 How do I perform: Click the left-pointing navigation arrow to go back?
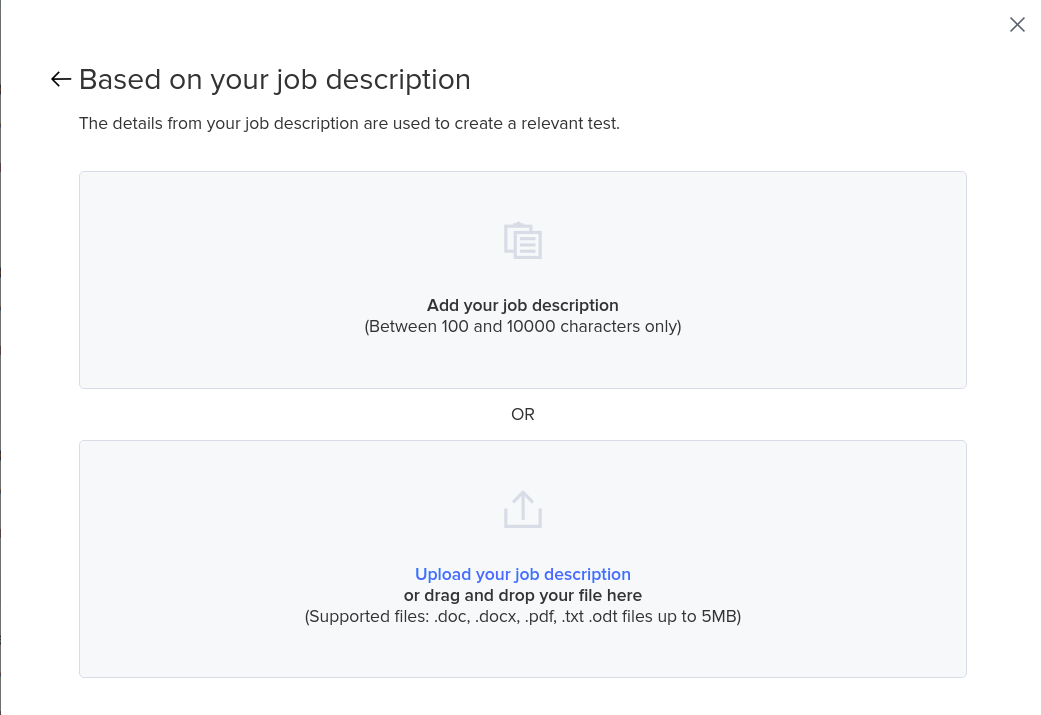point(60,78)
